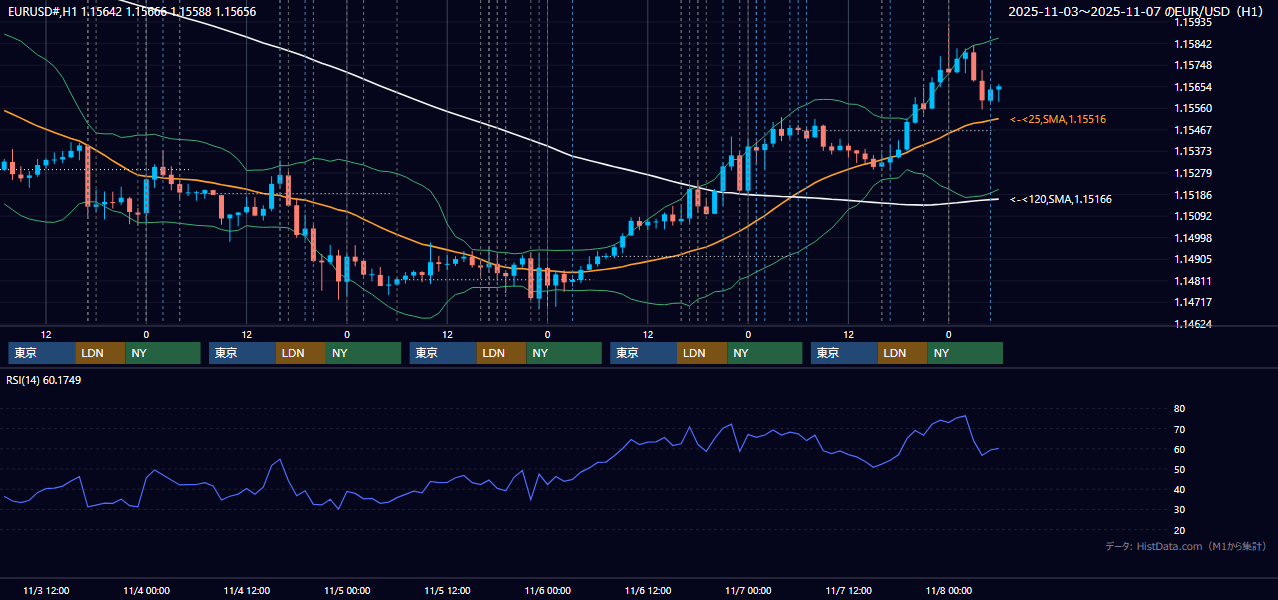Screen dimensions: 1278x600
Task: Click price axis value 1.14905
Action: tap(1192, 259)
